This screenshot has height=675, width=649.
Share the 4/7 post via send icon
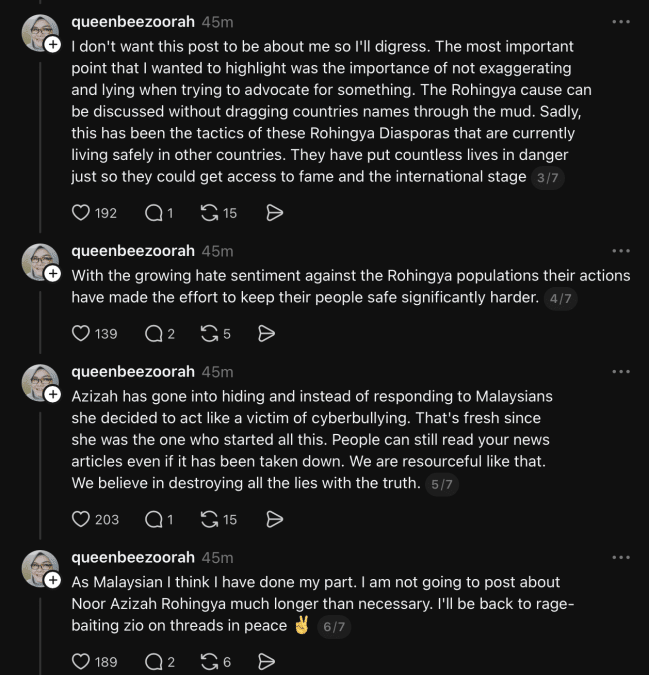(x=266, y=334)
